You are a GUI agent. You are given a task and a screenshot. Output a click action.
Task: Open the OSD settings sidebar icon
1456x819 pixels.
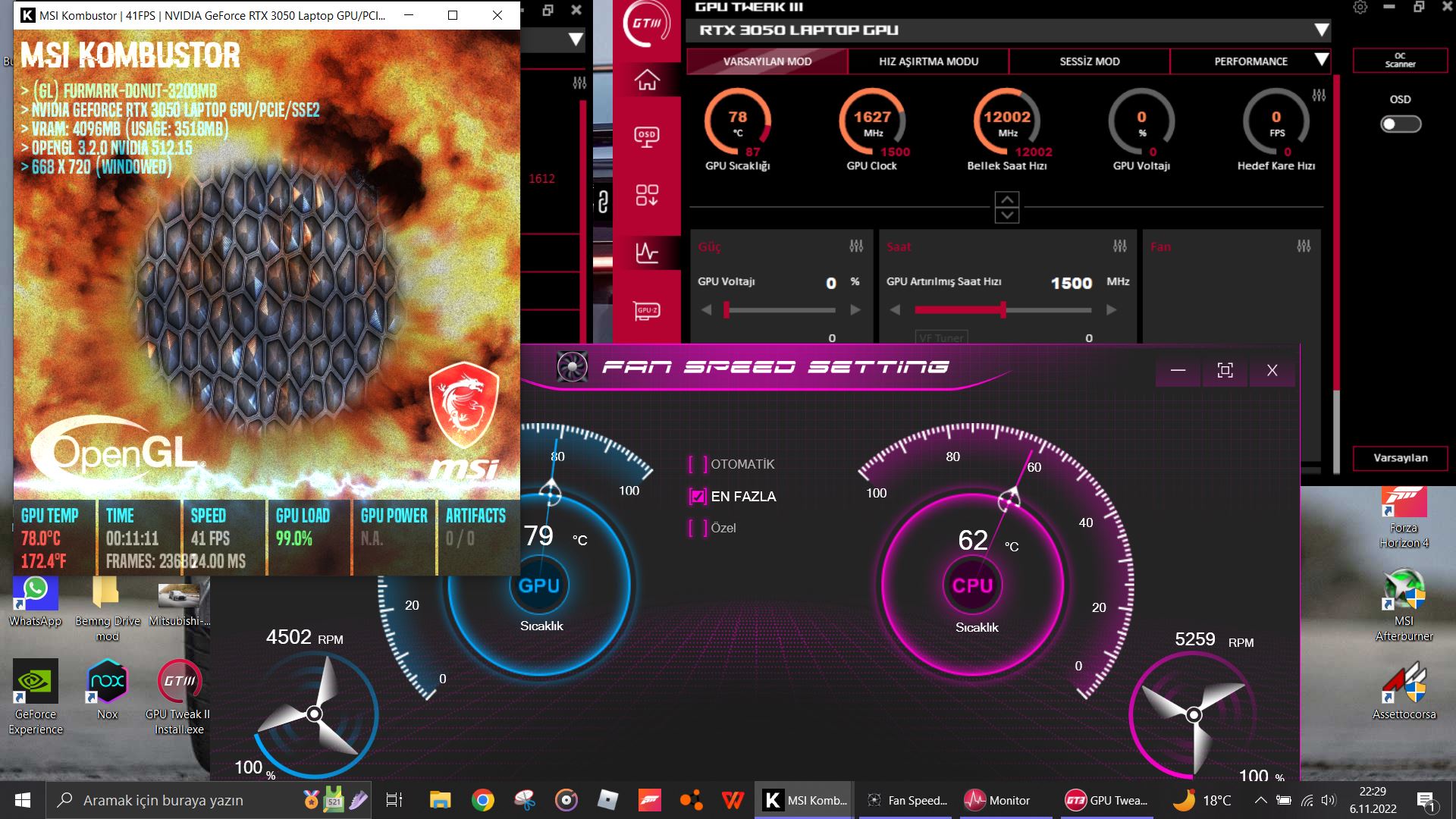(x=647, y=136)
